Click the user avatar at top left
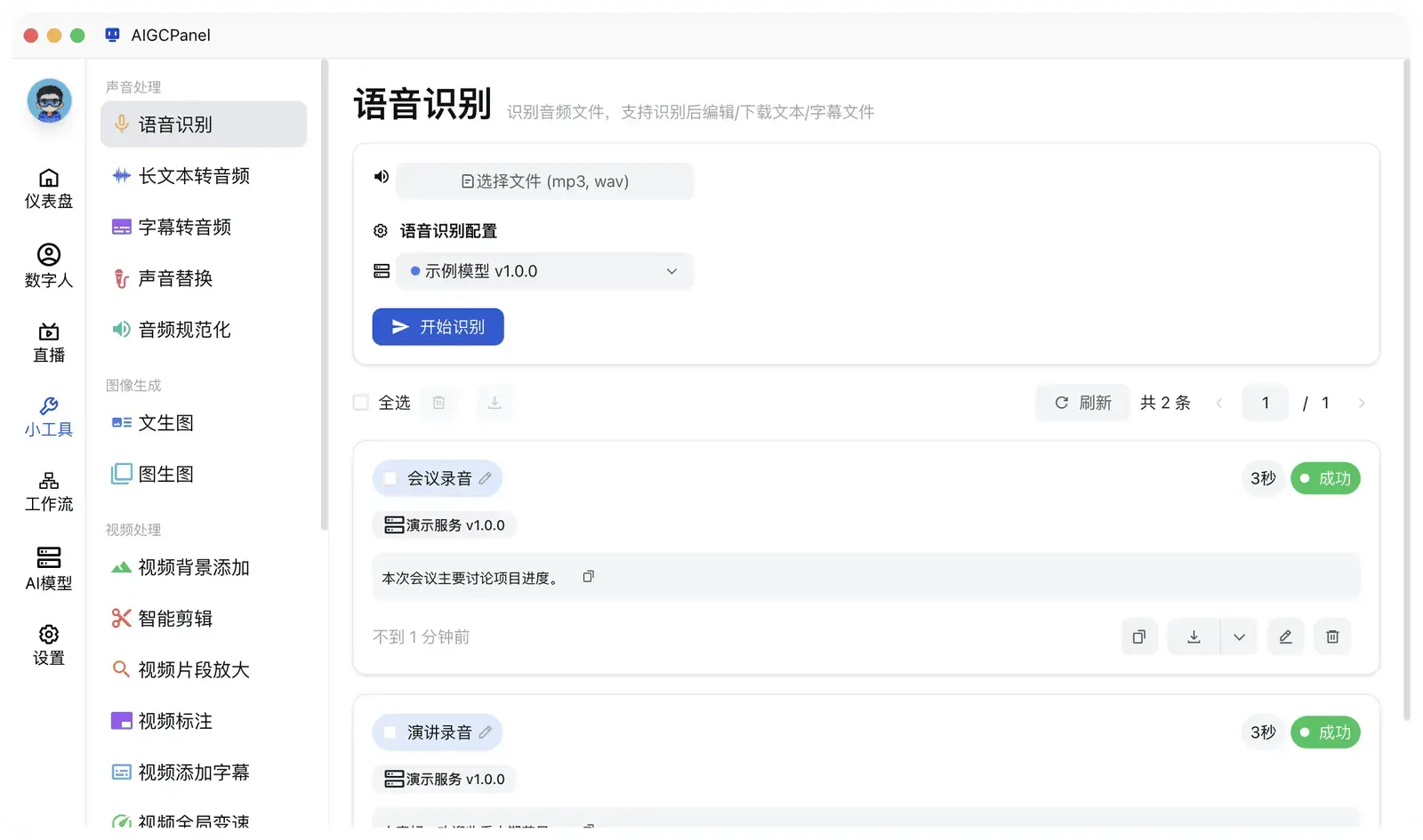 (49, 100)
